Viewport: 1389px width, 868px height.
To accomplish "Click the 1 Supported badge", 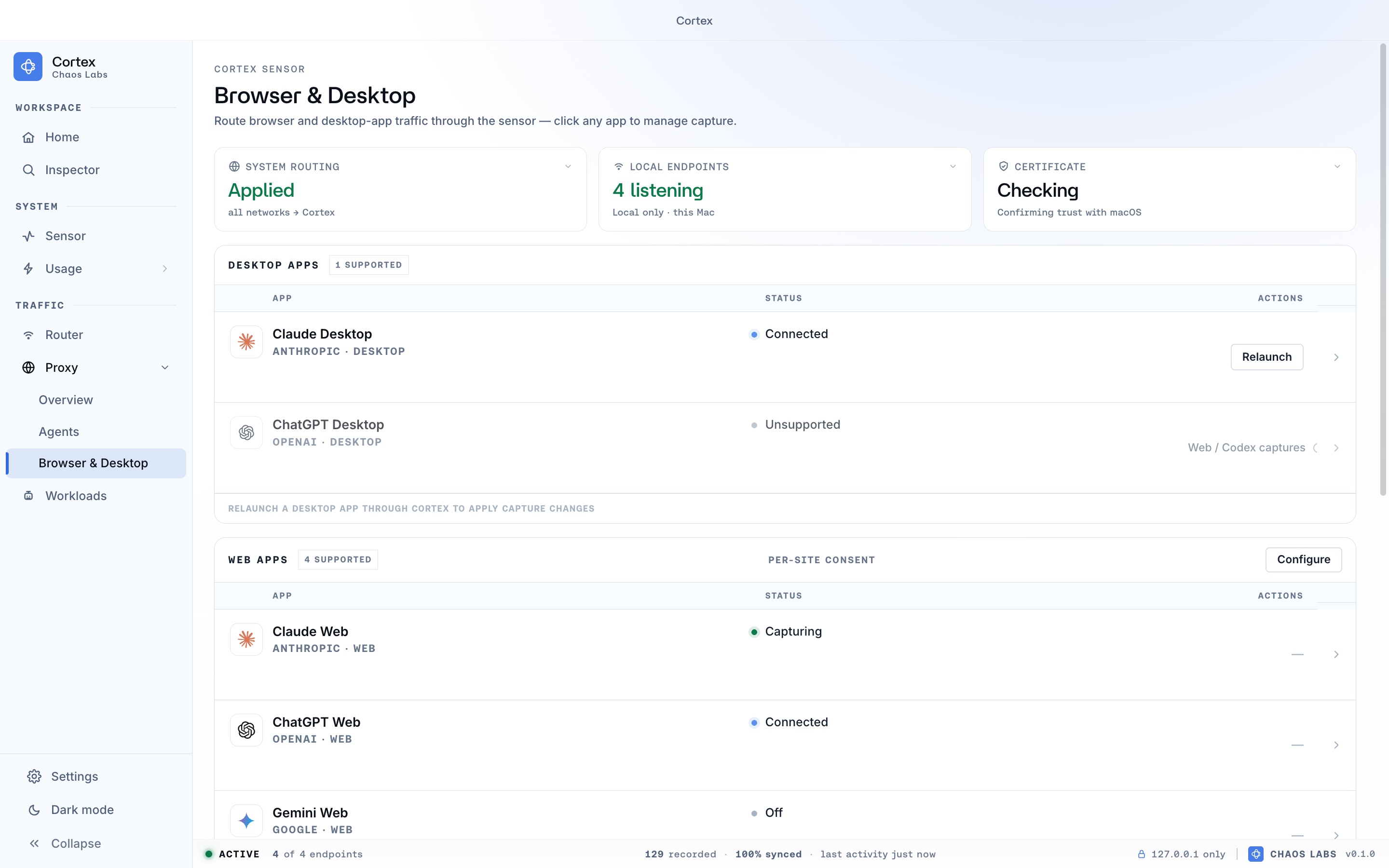I will (368, 265).
